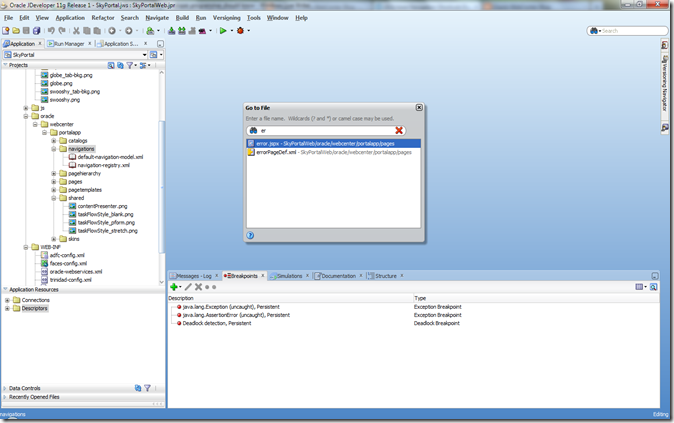Click the Cut scissors icon

pyautogui.click(x=77, y=31)
